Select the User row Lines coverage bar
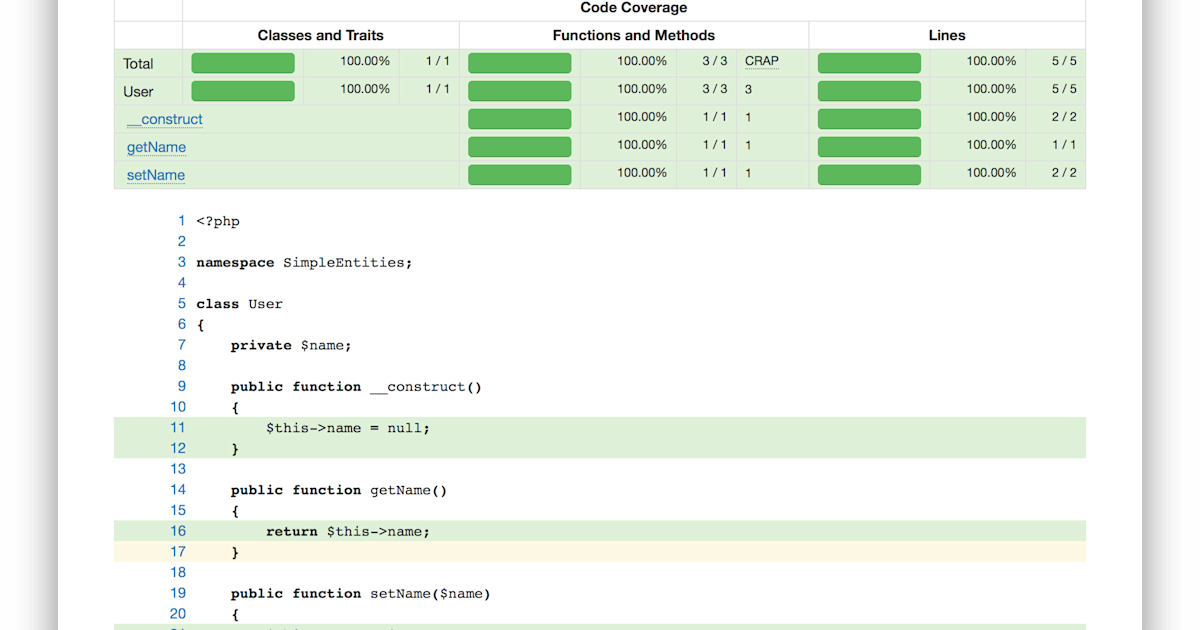Screen dimensions: 1200x630 click(869, 89)
